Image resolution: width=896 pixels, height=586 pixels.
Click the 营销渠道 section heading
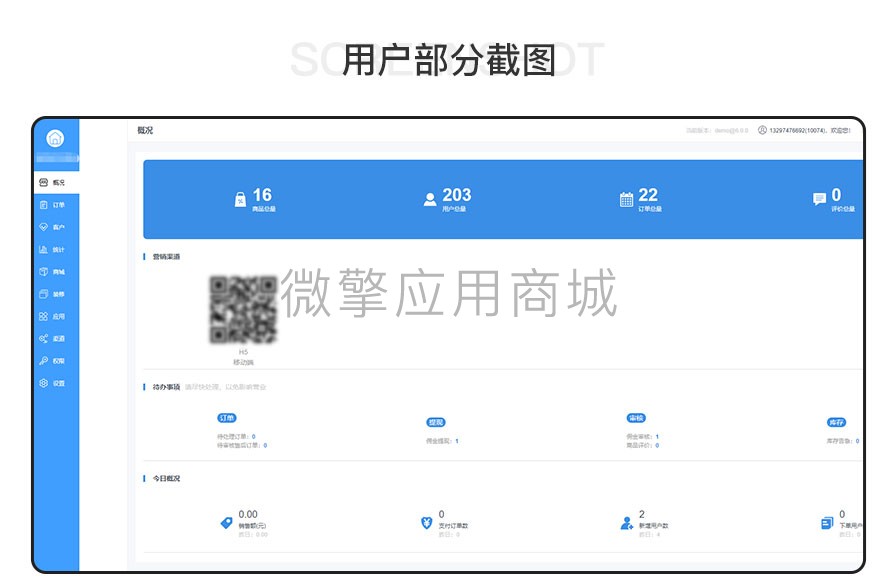click(x=166, y=256)
